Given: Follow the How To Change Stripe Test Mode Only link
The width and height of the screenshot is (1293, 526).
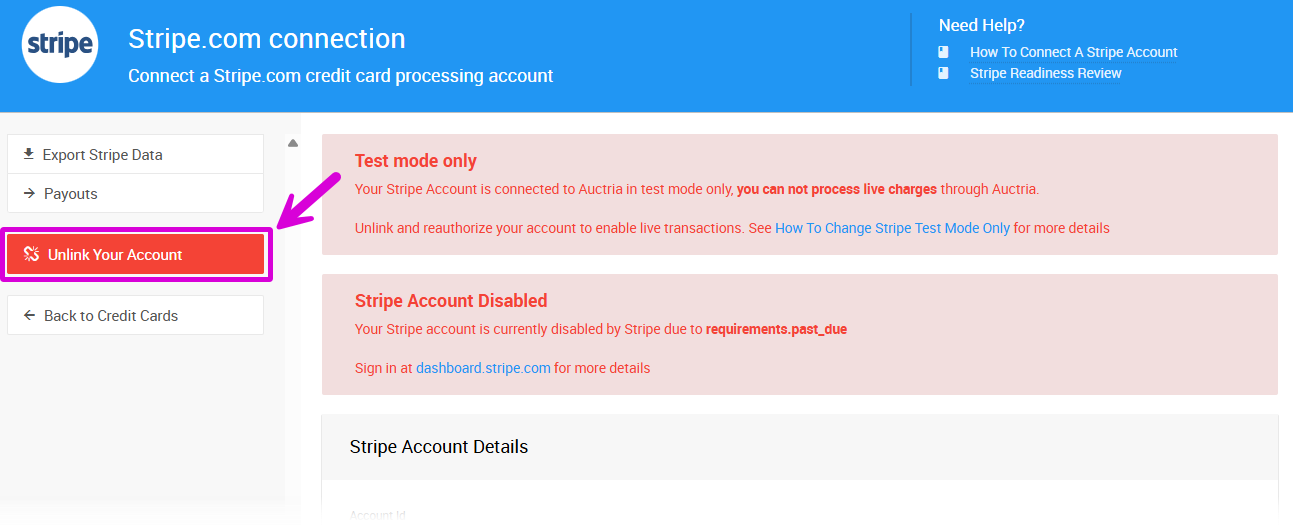Looking at the screenshot, I should tap(892, 228).
